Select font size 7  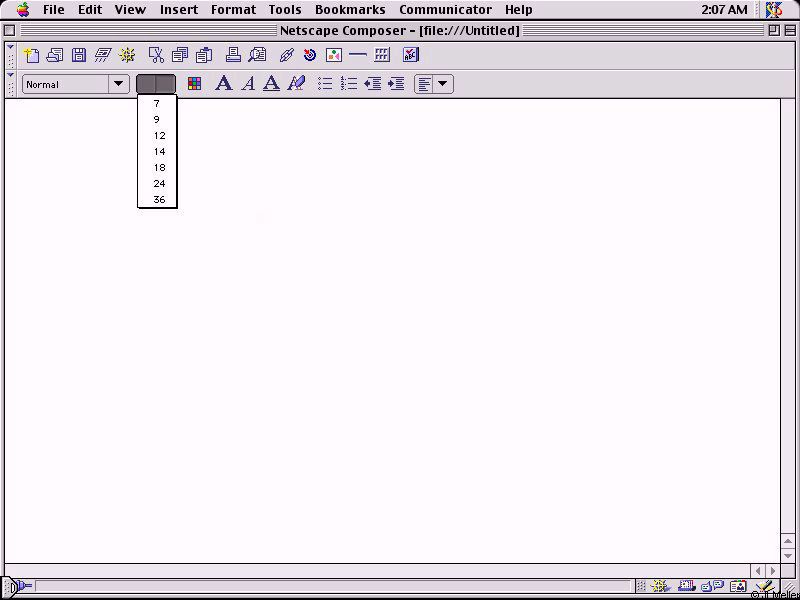[x=157, y=104]
